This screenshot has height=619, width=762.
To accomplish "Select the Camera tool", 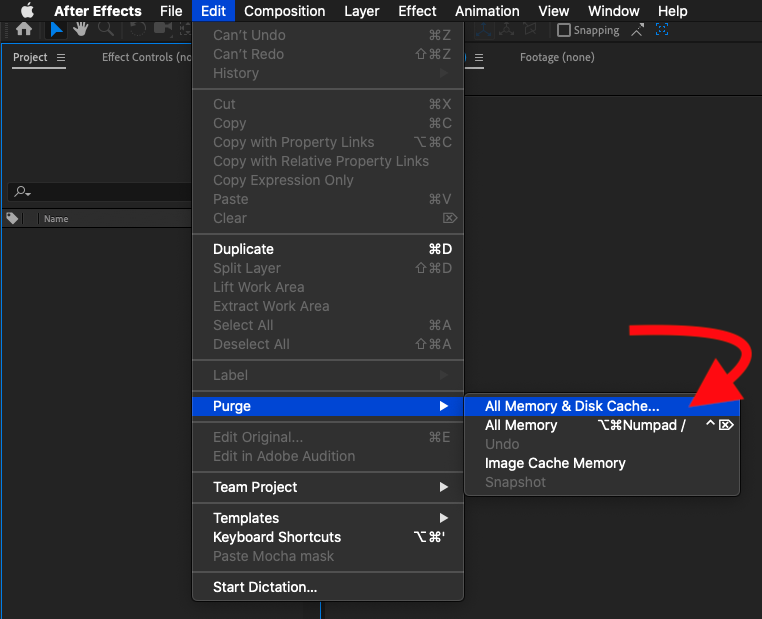I will [163, 30].
